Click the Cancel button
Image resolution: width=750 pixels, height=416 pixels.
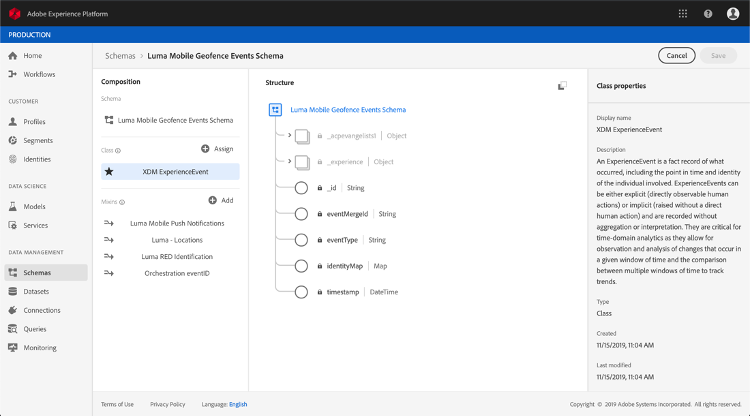[x=677, y=55]
